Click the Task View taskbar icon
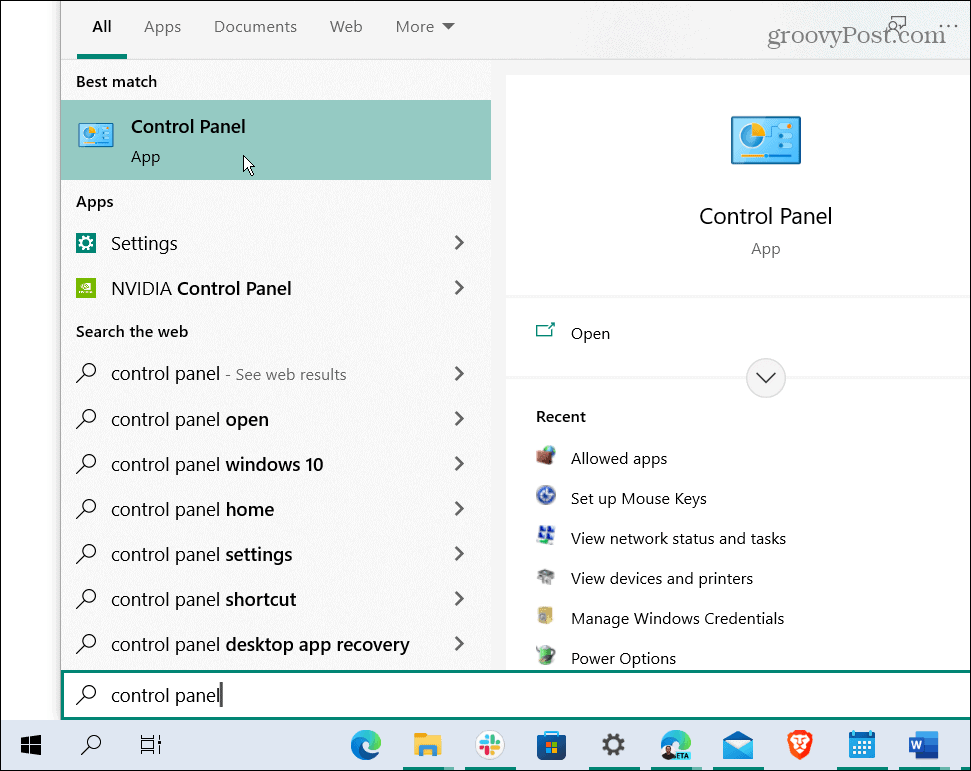The image size is (971, 771). [149, 745]
